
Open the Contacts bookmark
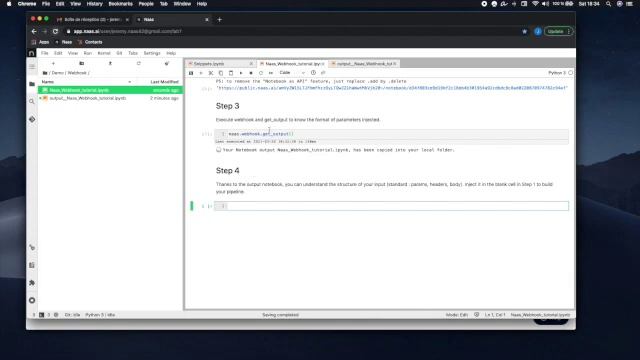pyautogui.click(x=90, y=42)
